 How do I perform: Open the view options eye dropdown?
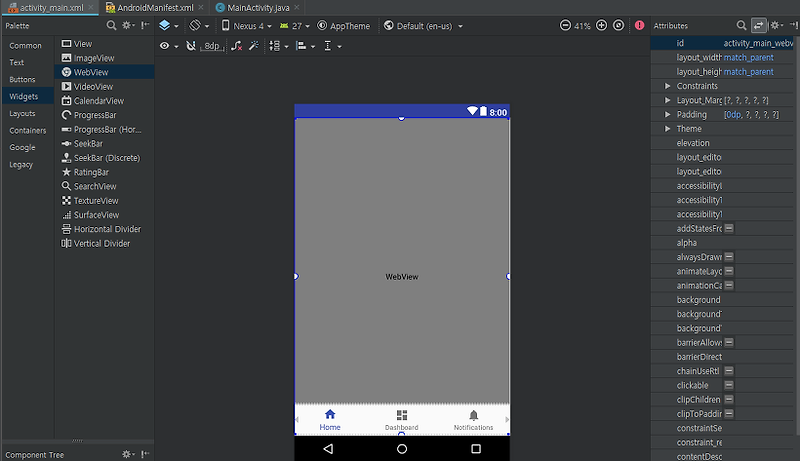(x=169, y=46)
